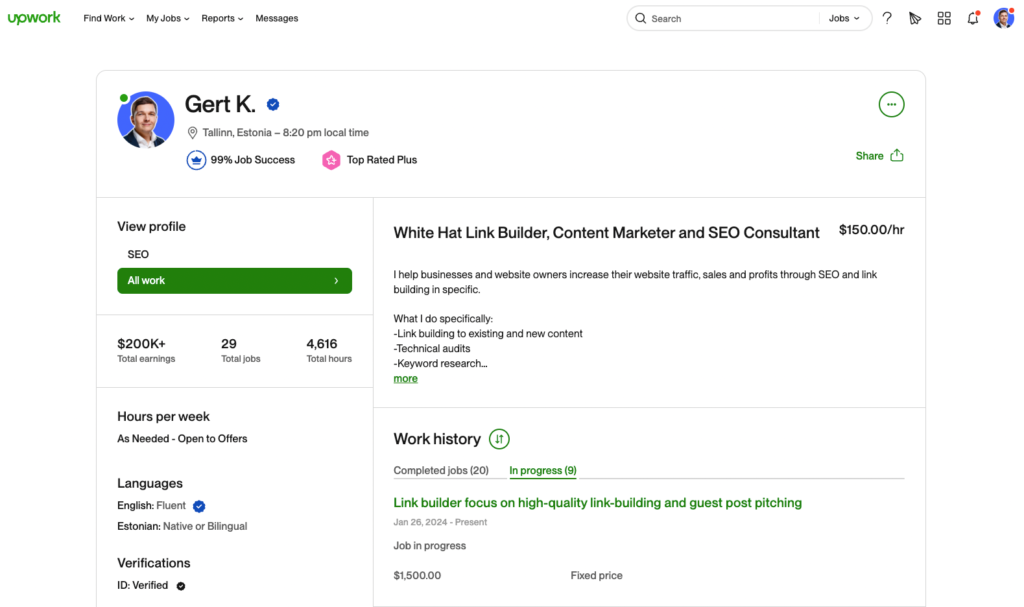Click the 29 Total jobs stat
Screen dimensions: 1024x607
click(x=240, y=350)
